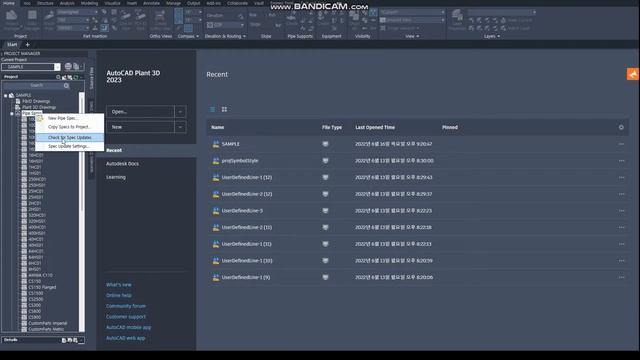Open the AutoCAD mobile app link
Viewport: 640px width, 360px height.
[x=129, y=327]
